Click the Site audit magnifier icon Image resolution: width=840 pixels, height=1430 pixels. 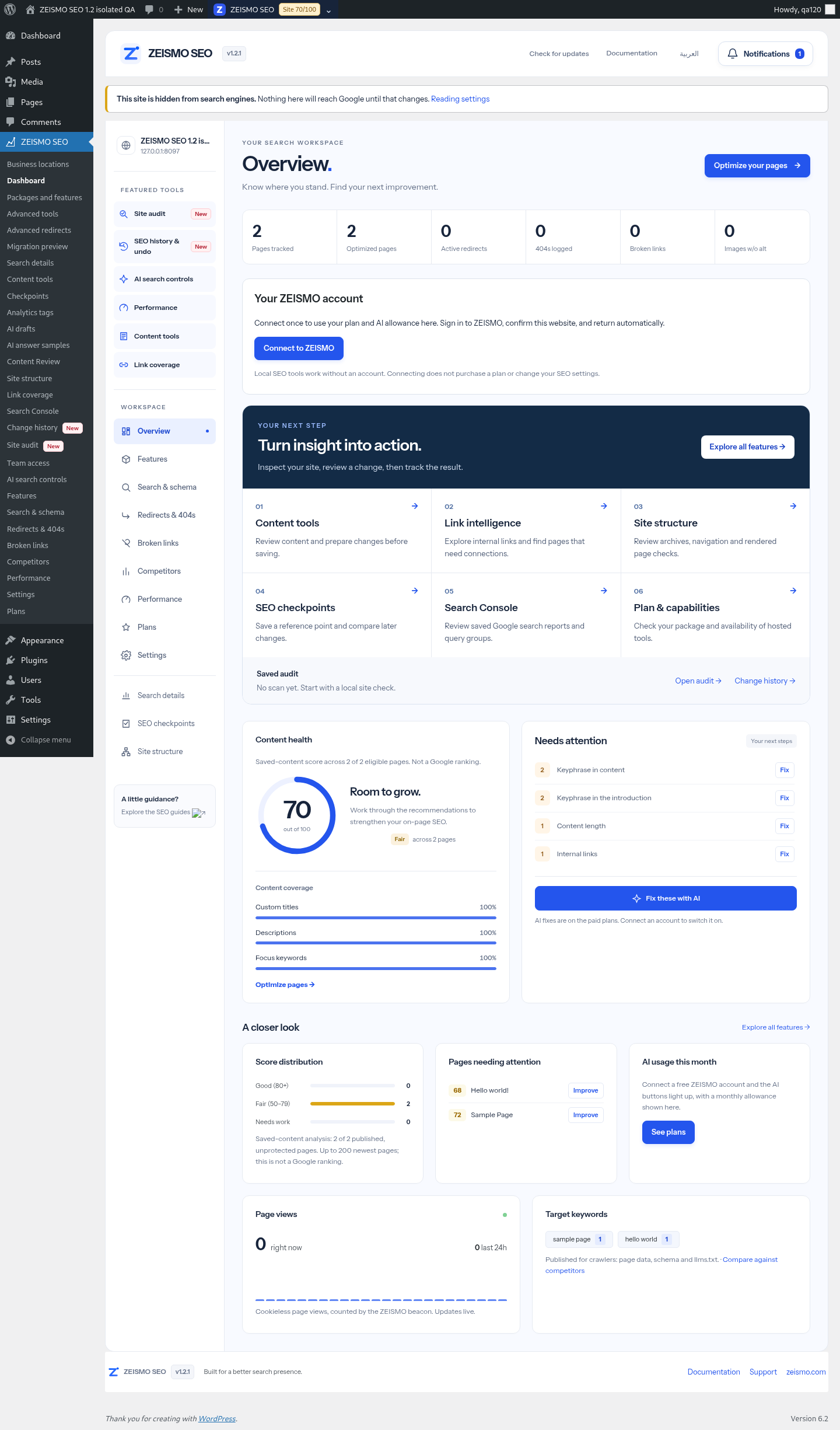(x=124, y=214)
